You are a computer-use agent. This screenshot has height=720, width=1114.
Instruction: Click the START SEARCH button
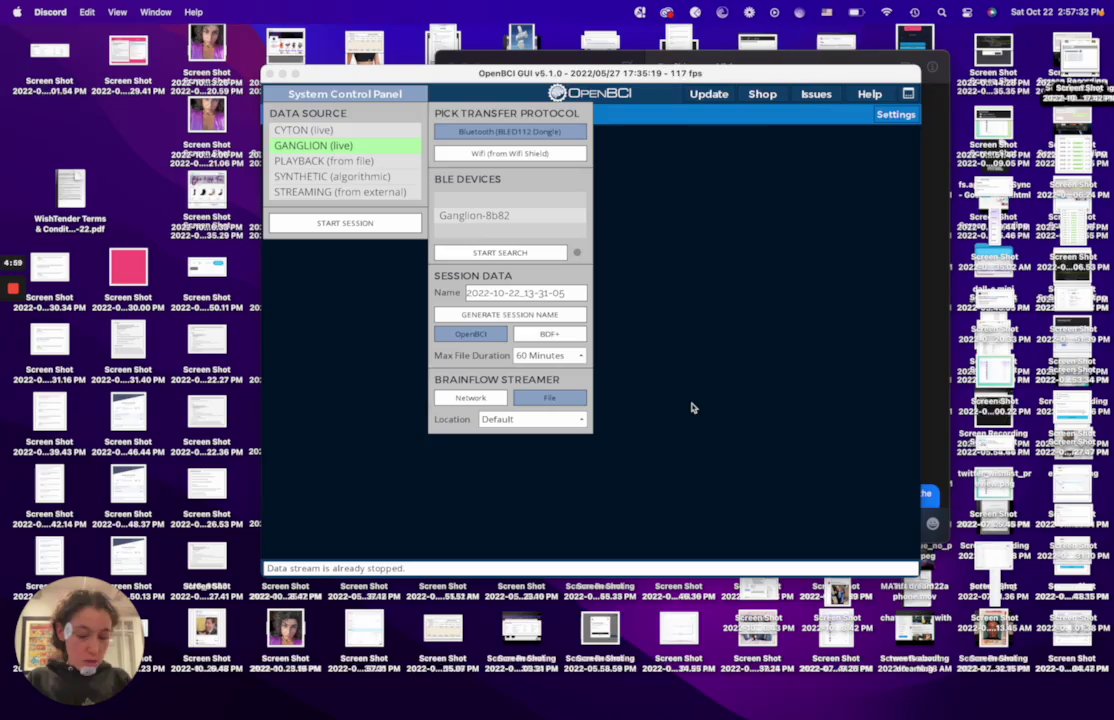tap(500, 252)
